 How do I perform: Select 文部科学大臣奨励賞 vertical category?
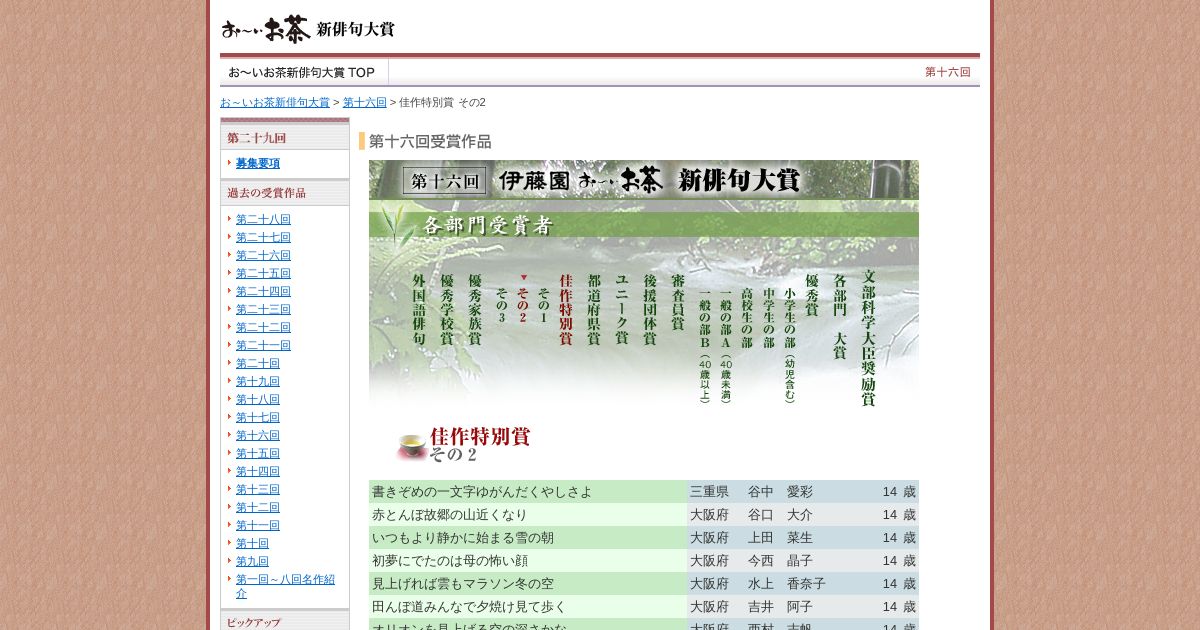[x=868, y=337]
